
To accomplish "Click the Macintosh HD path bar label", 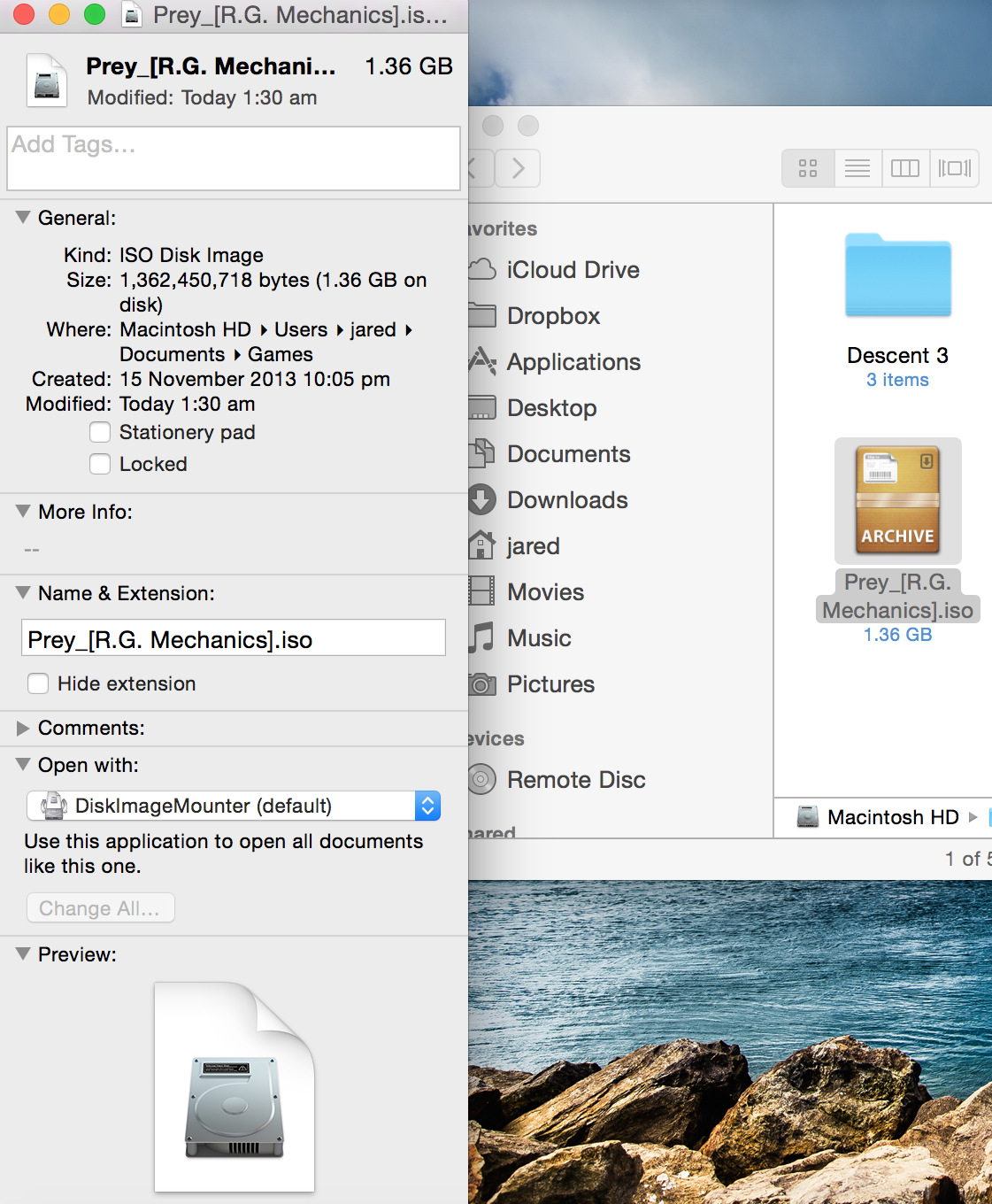I will click(893, 817).
